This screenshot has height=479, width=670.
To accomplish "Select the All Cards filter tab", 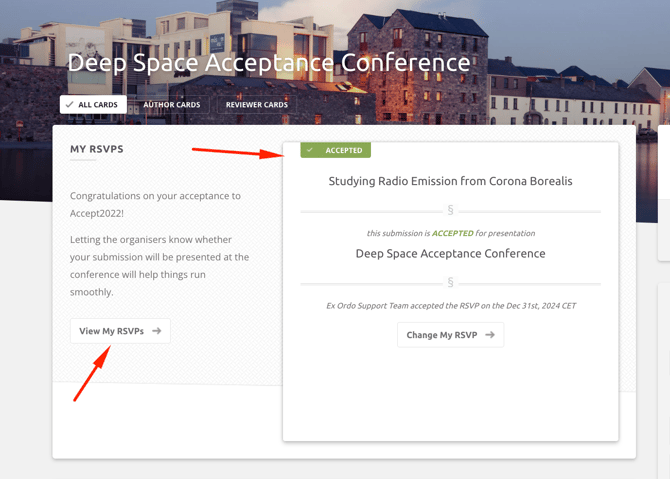I will click(92, 105).
